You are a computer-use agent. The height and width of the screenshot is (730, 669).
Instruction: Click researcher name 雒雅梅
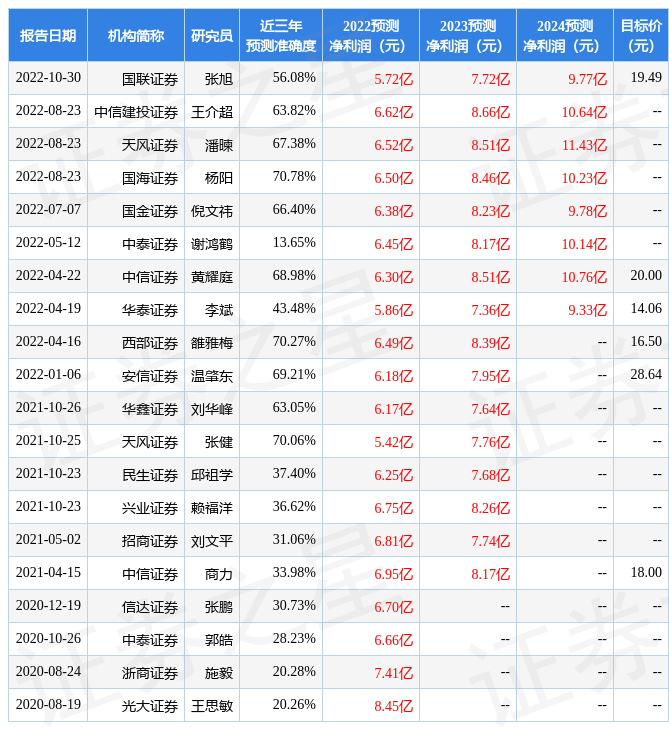212,344
